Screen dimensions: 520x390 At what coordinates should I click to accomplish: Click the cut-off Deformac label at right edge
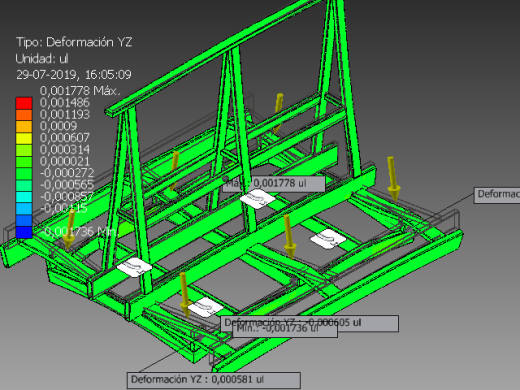[497, 195]
